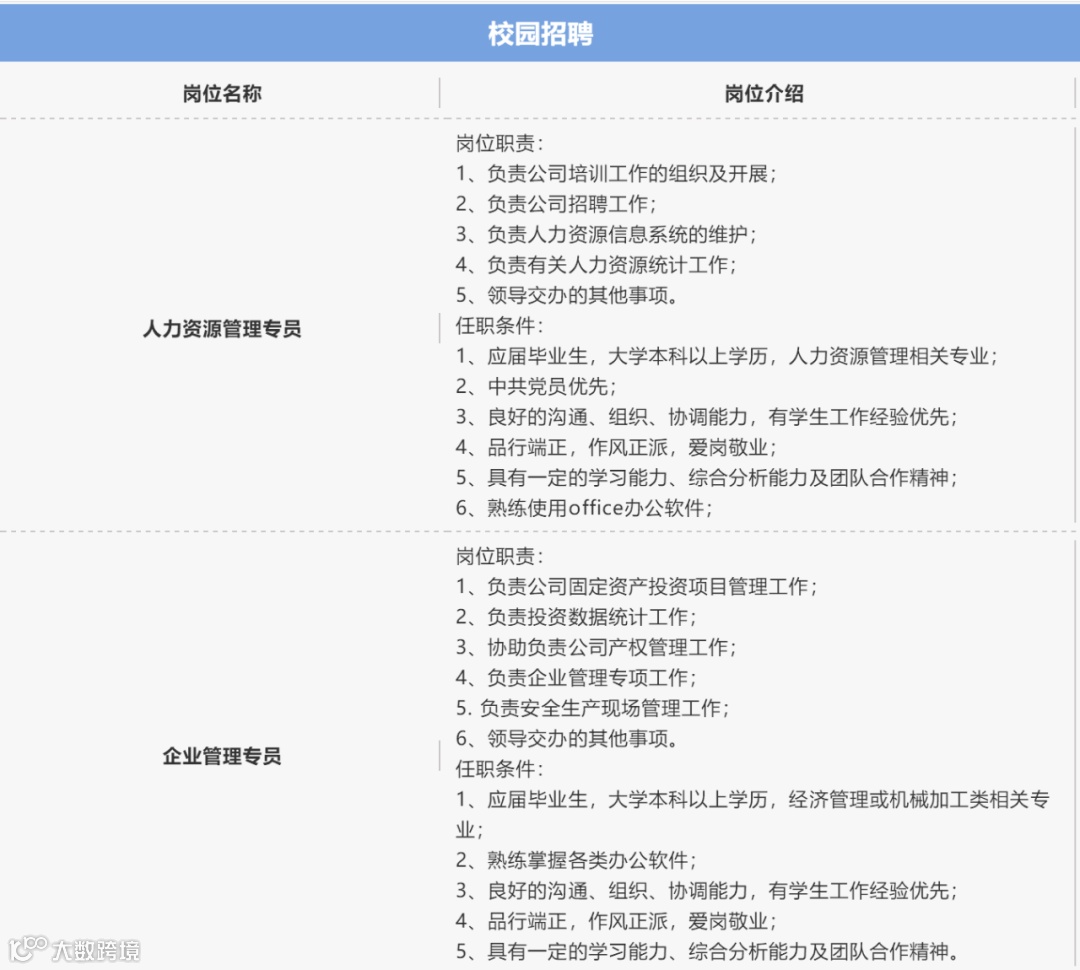Image resolution: width=1080 pixels, height=970 pixels.
Task: Click the line 经济管理或机械加工类相关专 requirement
Action: point(753,800)
